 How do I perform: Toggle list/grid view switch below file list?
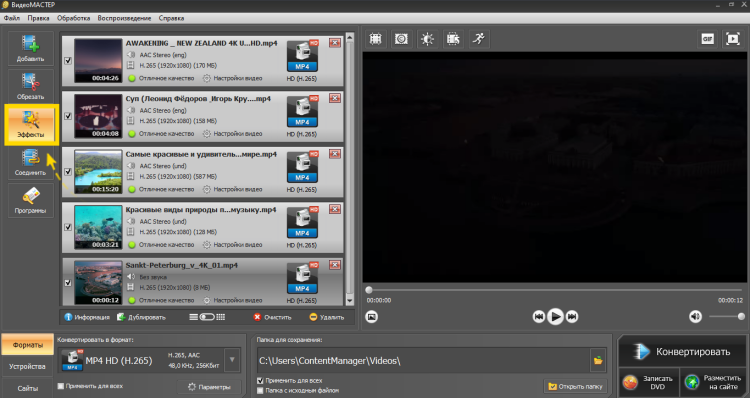click(x=207, y=317)
